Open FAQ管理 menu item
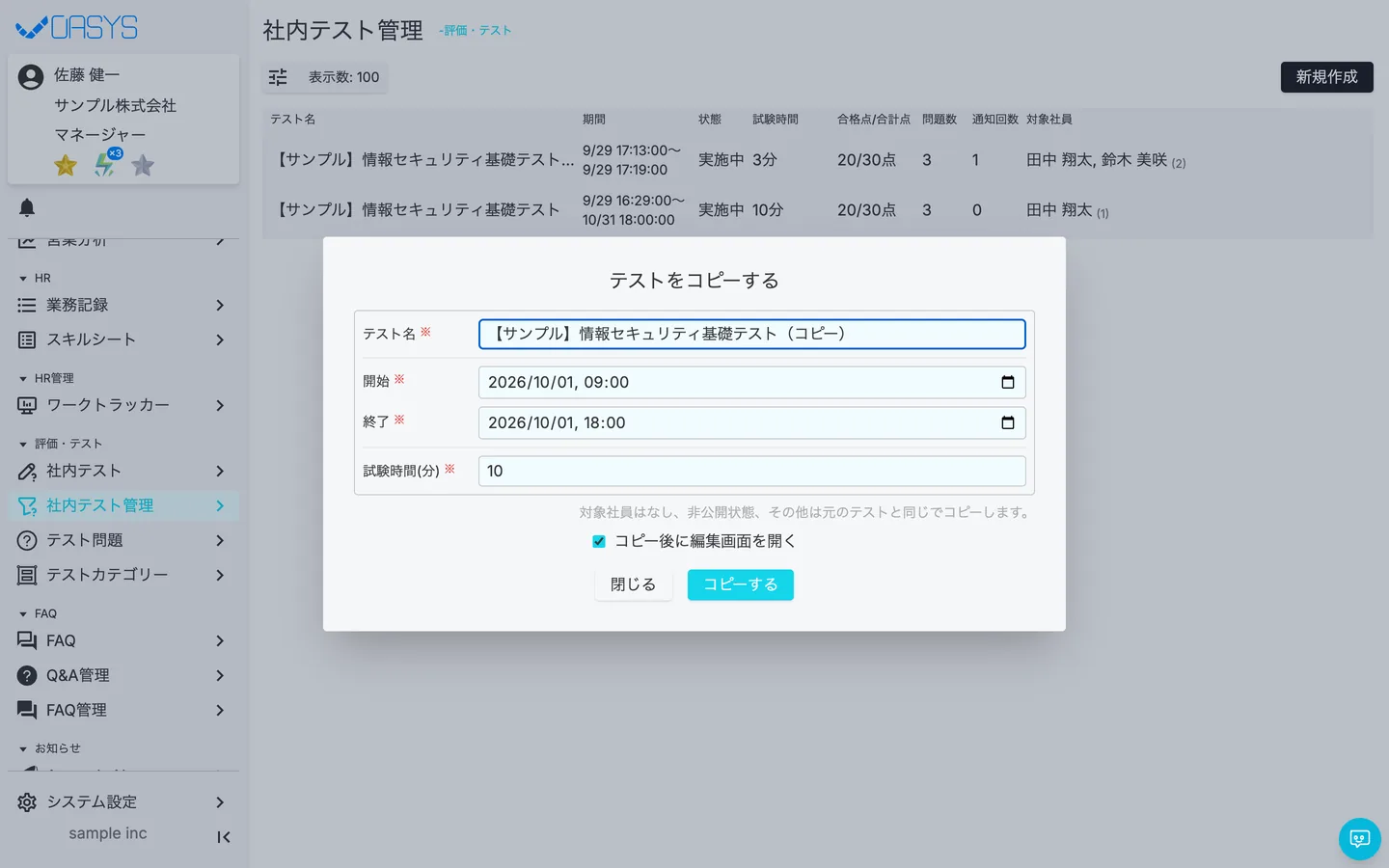The height and width of the screenshot is (868, 1389). click(123, 710)
